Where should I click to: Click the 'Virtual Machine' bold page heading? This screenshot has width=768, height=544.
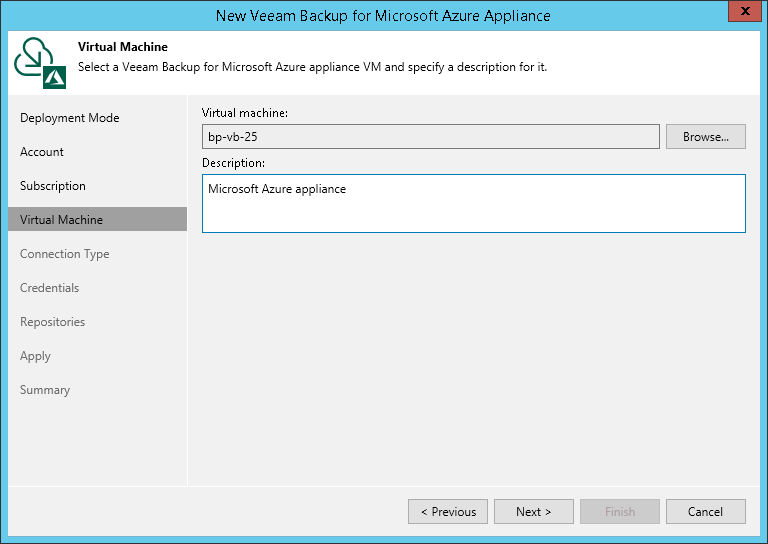pos(122,47)
